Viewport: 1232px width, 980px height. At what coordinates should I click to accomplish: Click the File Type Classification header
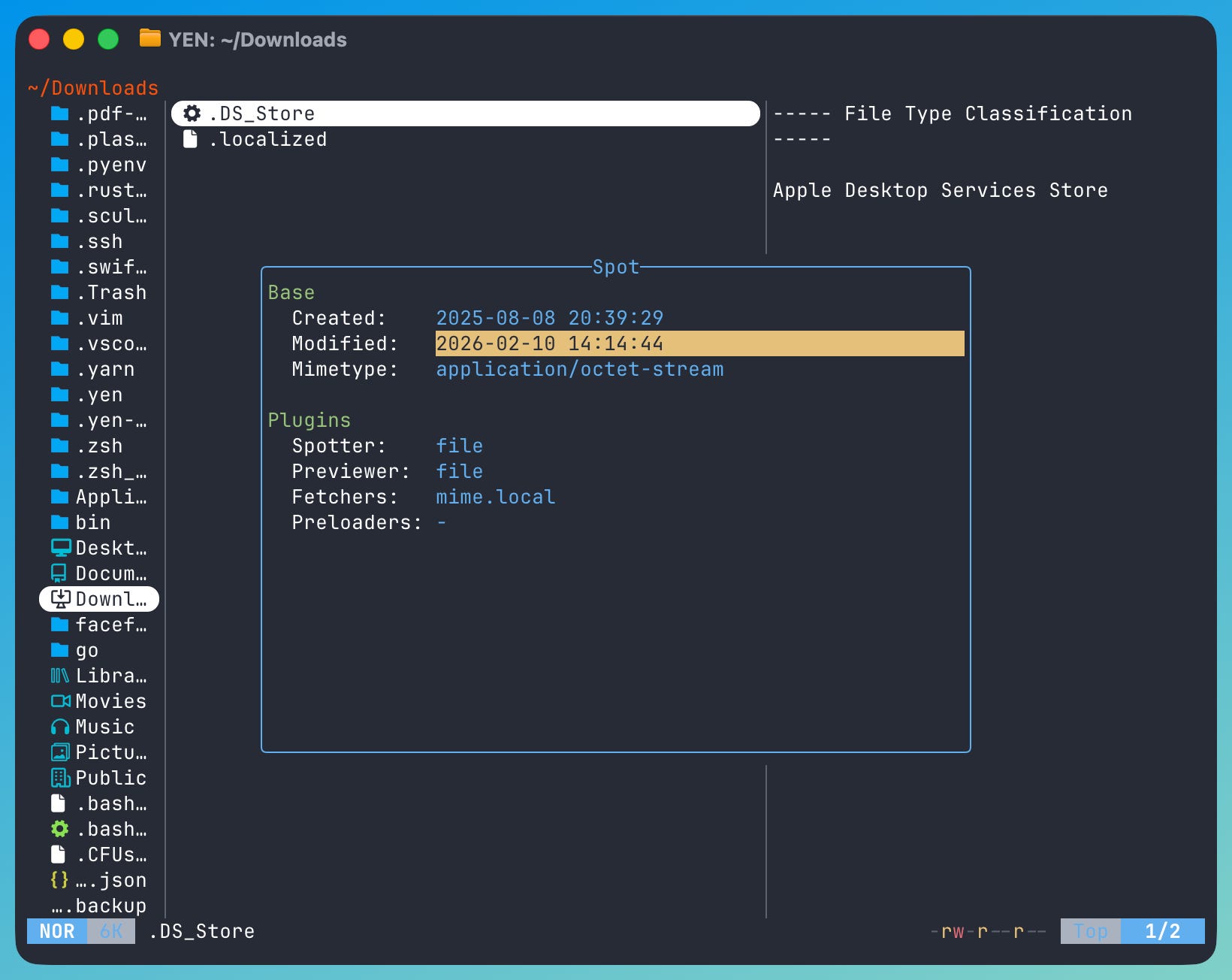tap(989, 113)
